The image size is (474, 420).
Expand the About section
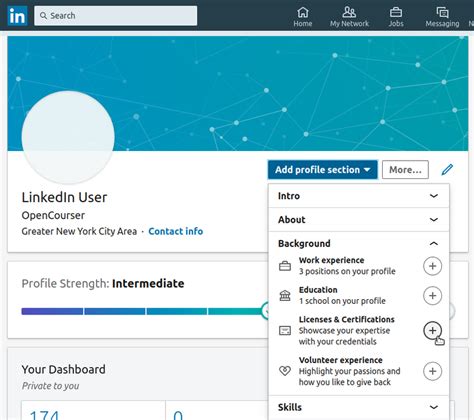point(359,219)
